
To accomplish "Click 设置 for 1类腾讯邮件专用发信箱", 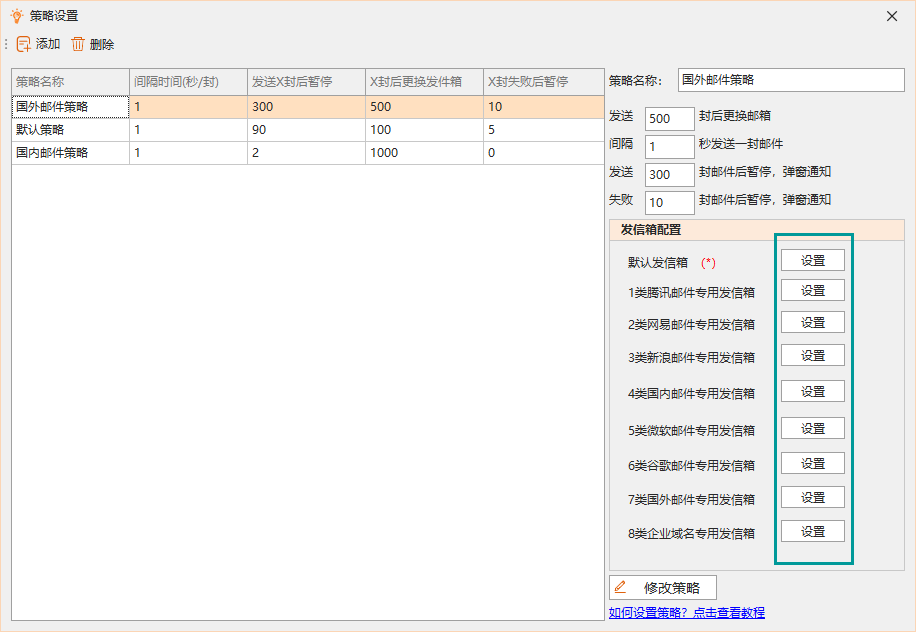I will (x=813, y=290).
